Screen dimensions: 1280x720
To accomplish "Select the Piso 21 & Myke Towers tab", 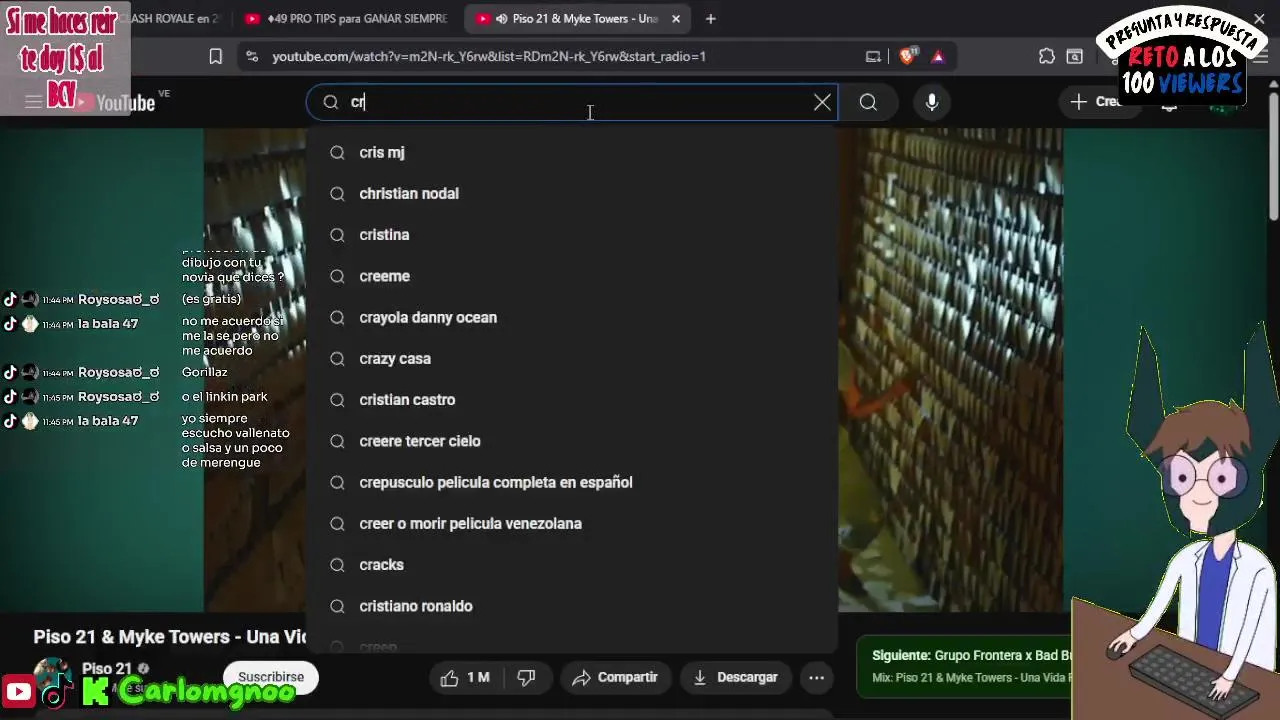I will click(x=575, y=19).
